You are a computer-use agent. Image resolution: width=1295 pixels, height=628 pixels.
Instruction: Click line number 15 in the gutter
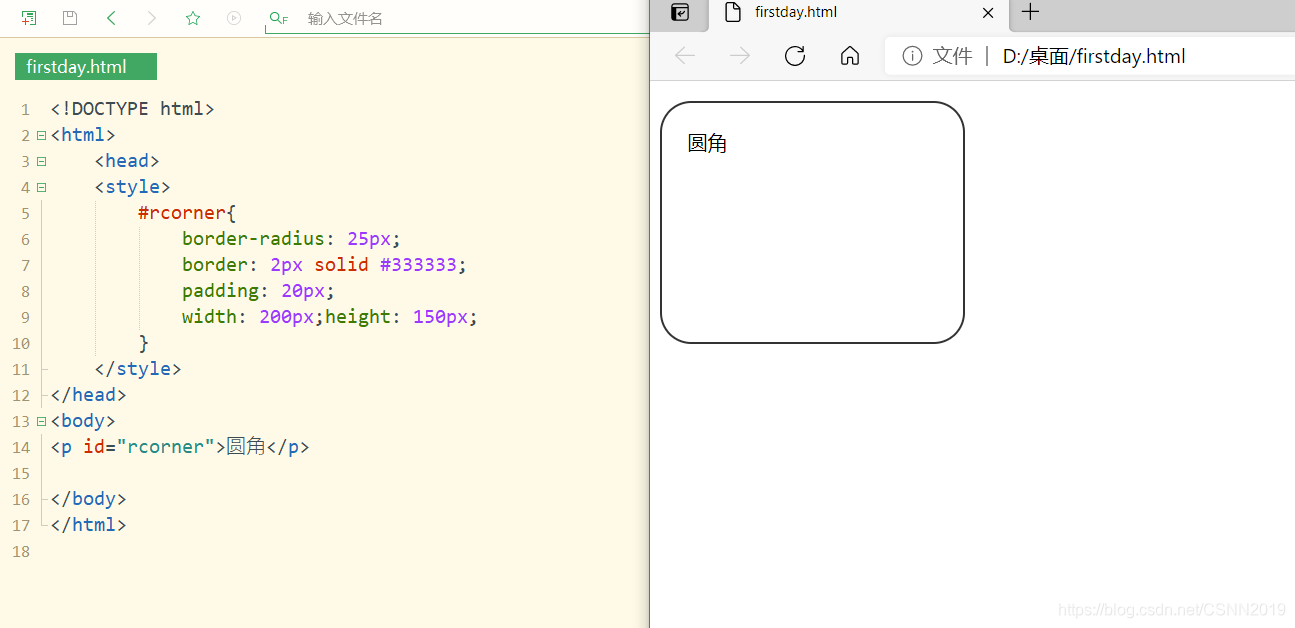coord(21,474)
